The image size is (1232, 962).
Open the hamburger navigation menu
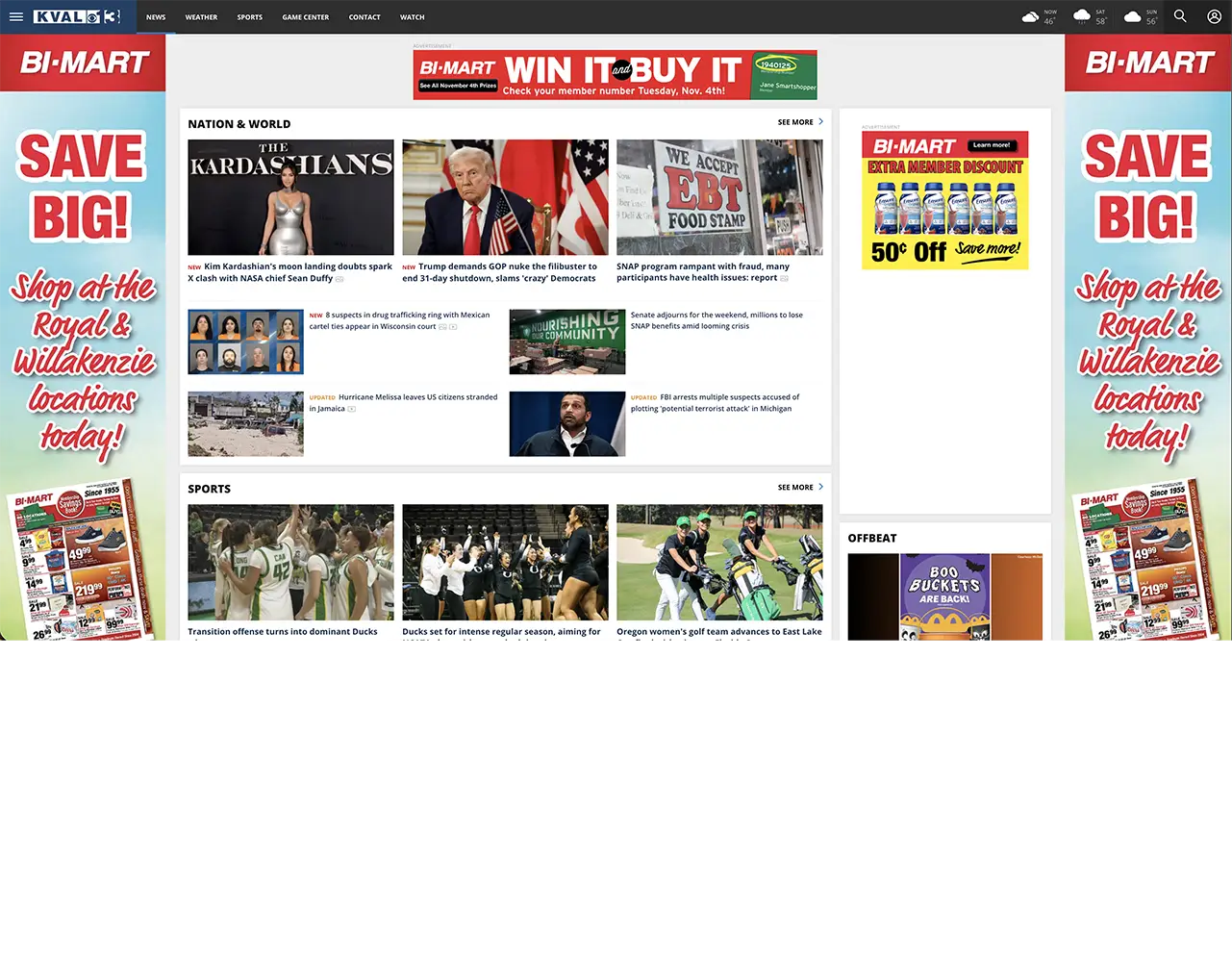(15, 16)
